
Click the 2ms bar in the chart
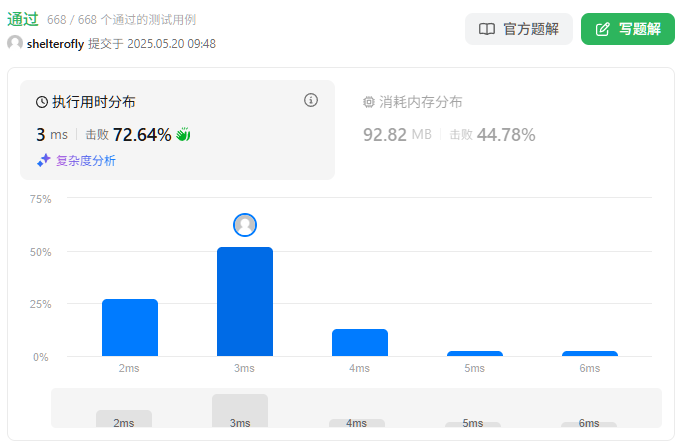tap(130, 327)
